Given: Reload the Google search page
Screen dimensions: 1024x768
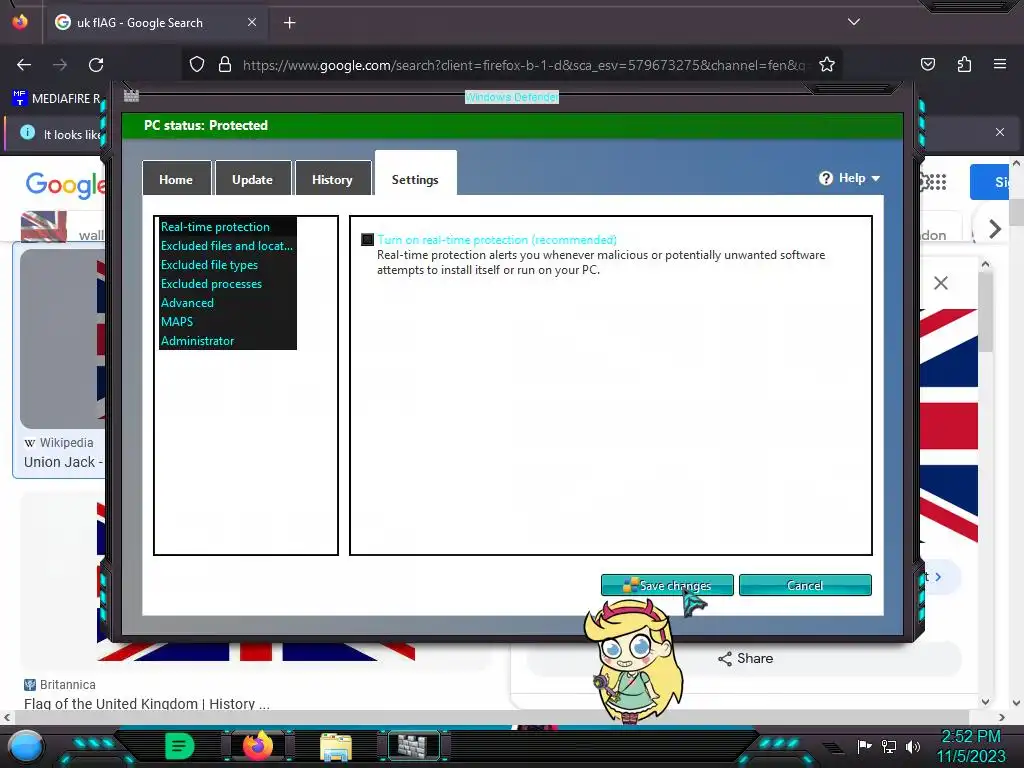Looking at the screenshot, I should (96, 65).
